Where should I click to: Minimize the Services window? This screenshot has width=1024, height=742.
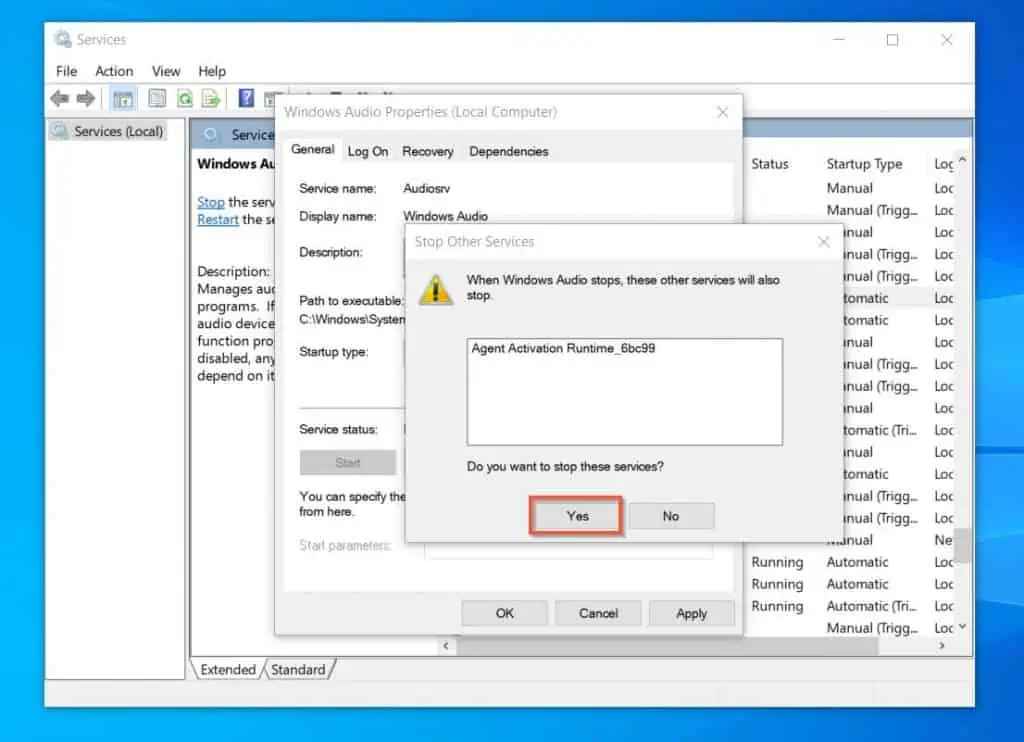pyautogui.click(x=839, y=40)
